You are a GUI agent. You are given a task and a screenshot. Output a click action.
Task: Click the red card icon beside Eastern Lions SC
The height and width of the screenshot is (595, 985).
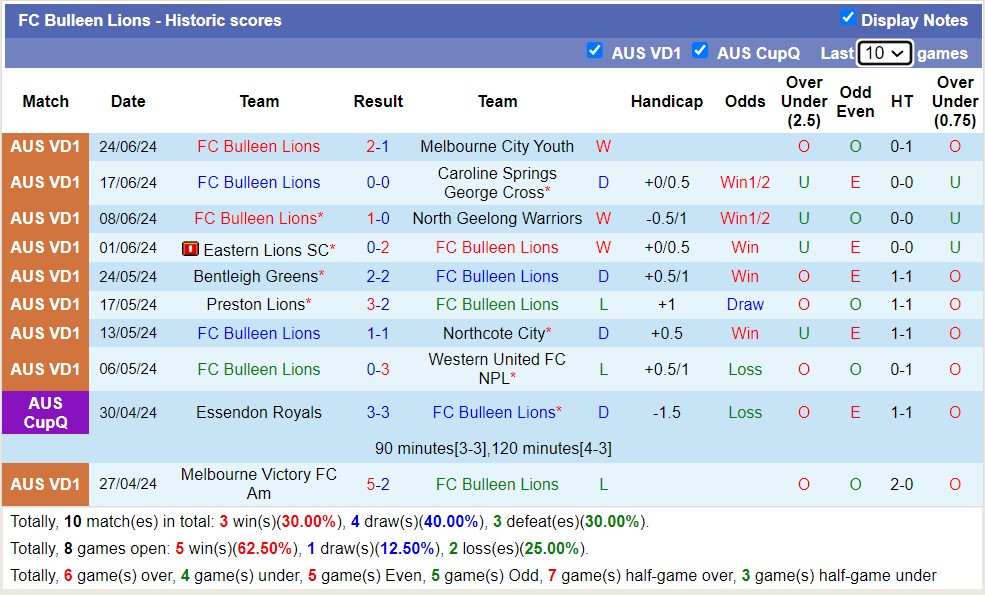tap(189, 247)
